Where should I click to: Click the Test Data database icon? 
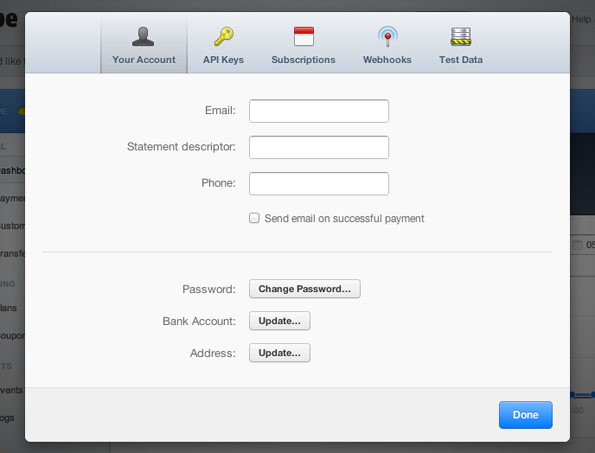(461, 36)
